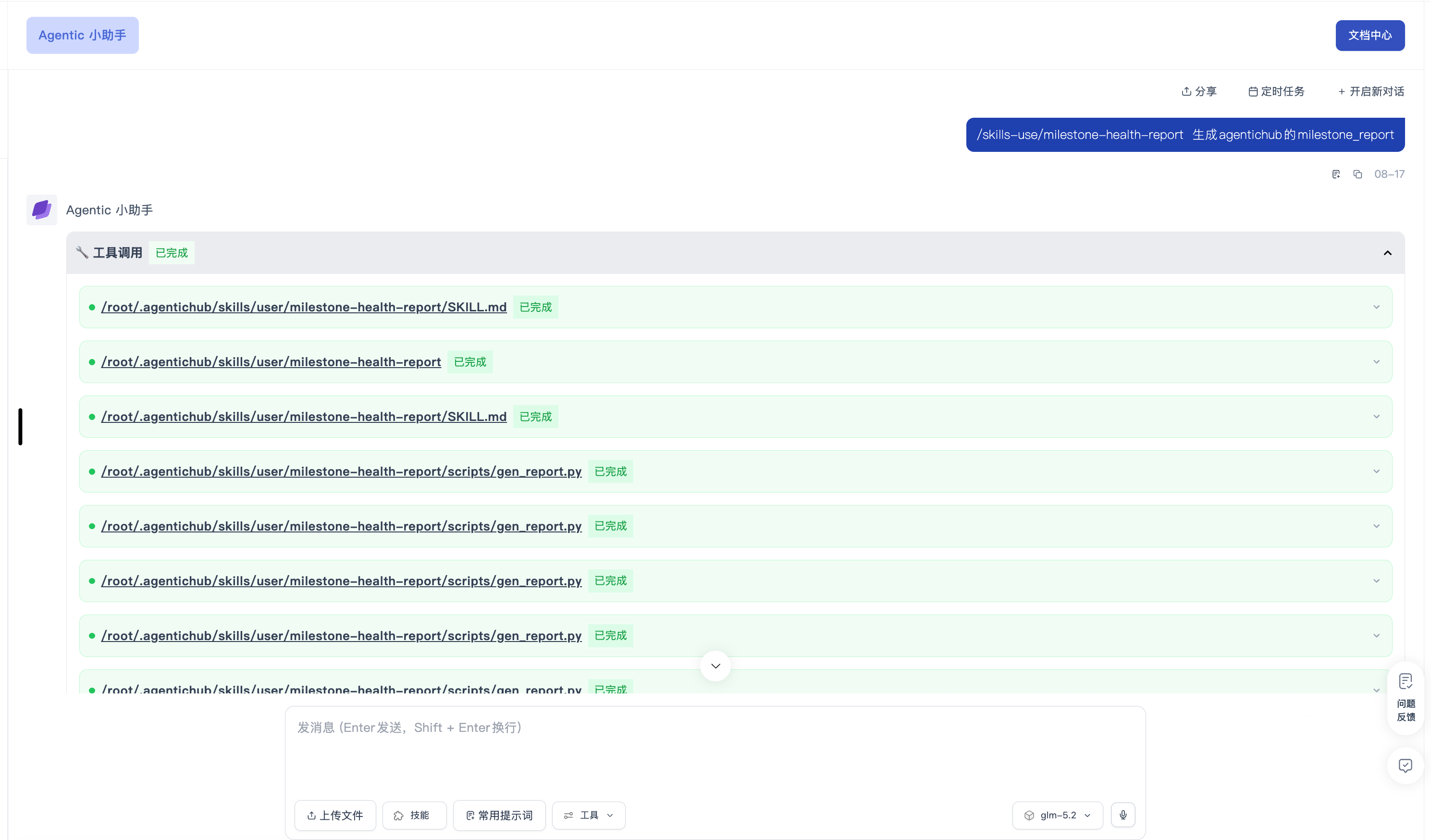Expand the third gen_report.py row
1431x840 pixels.
pyautogui.click(x=1376, y=581)
